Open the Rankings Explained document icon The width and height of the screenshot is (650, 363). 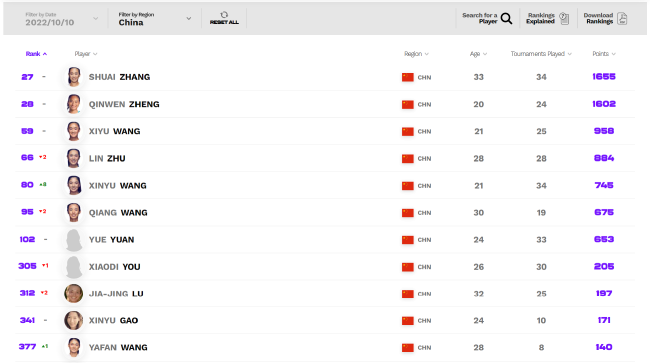coord(564,18)
